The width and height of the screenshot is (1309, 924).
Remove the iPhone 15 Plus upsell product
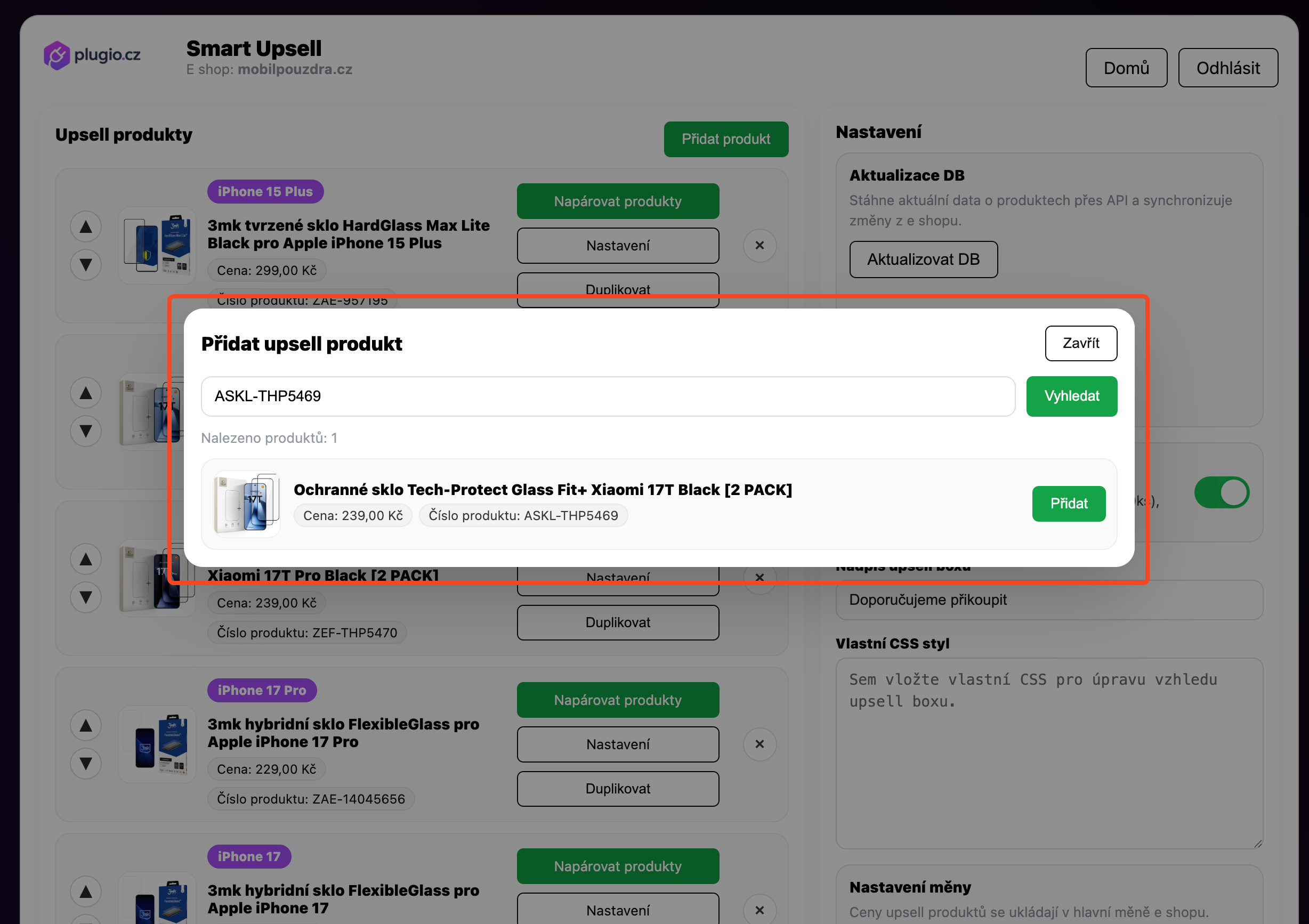pos(759,245)
